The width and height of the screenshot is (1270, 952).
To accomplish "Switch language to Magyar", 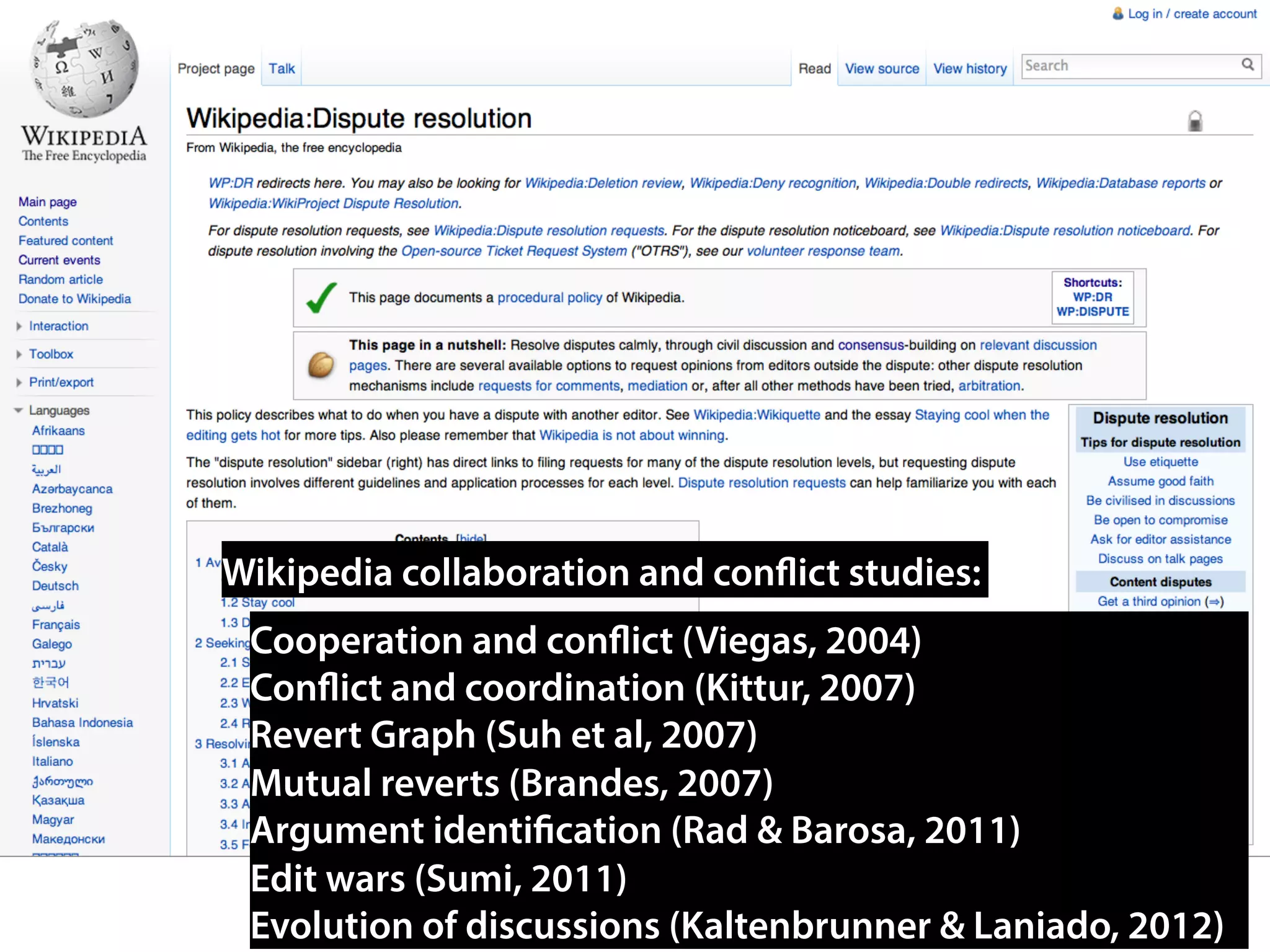I will (53, 820).
